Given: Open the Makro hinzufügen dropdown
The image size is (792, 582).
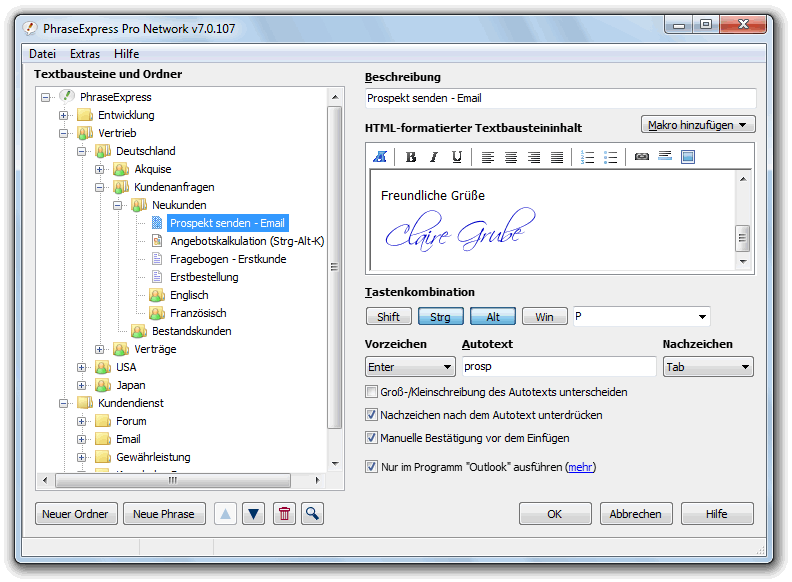Looking at the screenshot, I should (698, 125).
